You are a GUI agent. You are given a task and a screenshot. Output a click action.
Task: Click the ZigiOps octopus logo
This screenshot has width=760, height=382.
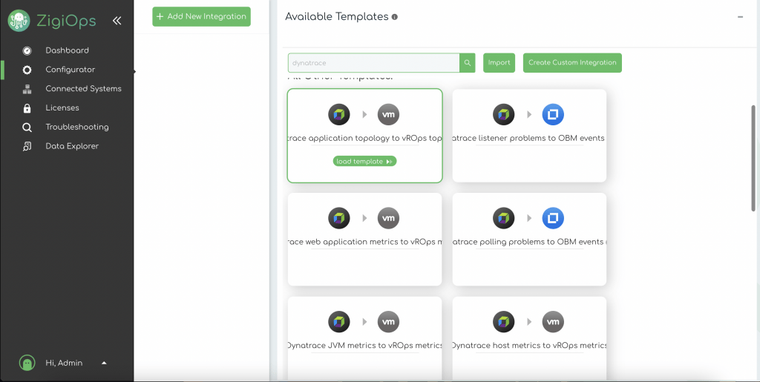(19, 21)
